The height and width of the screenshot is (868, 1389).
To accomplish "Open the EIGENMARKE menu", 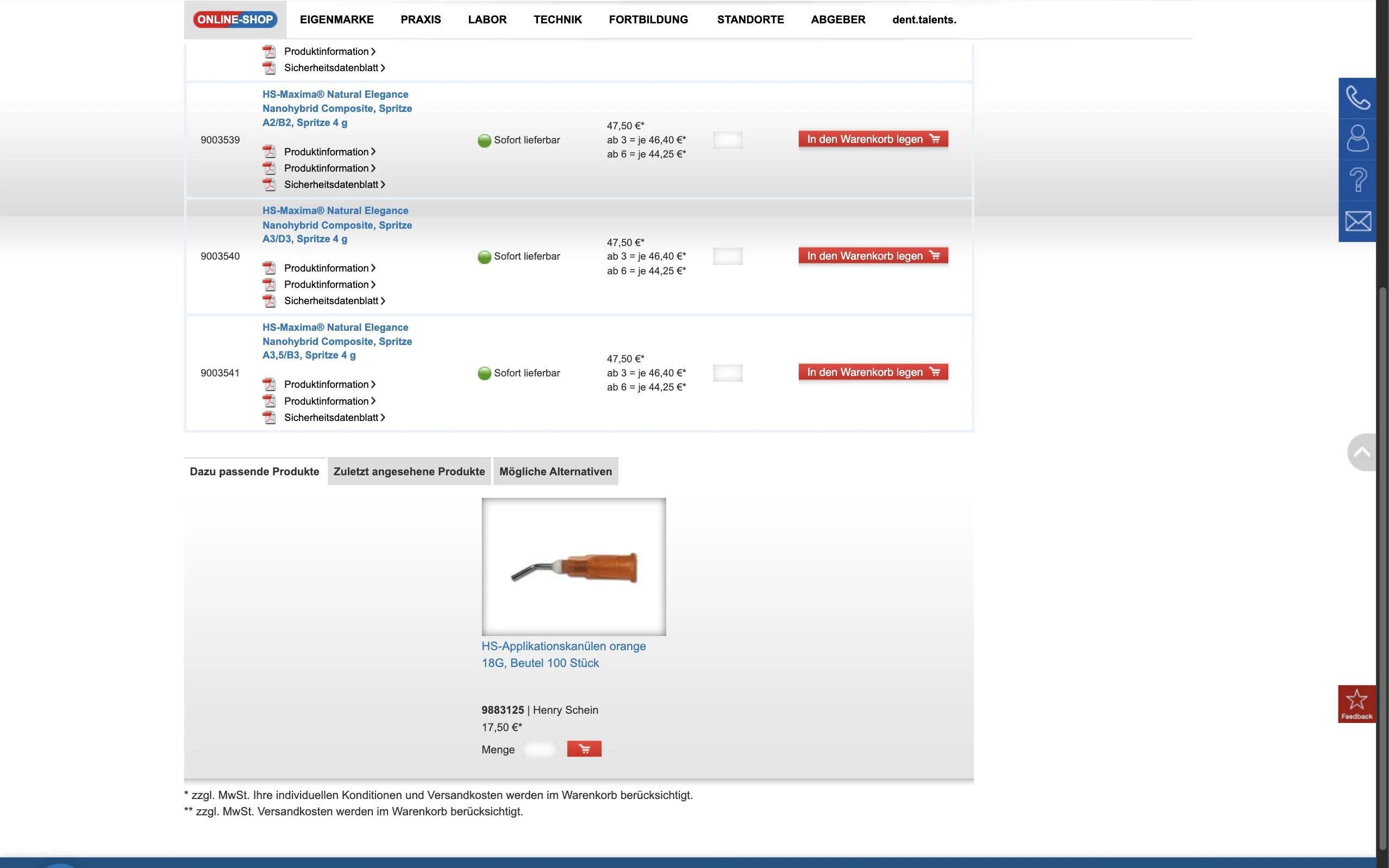I will coord(336,20).
